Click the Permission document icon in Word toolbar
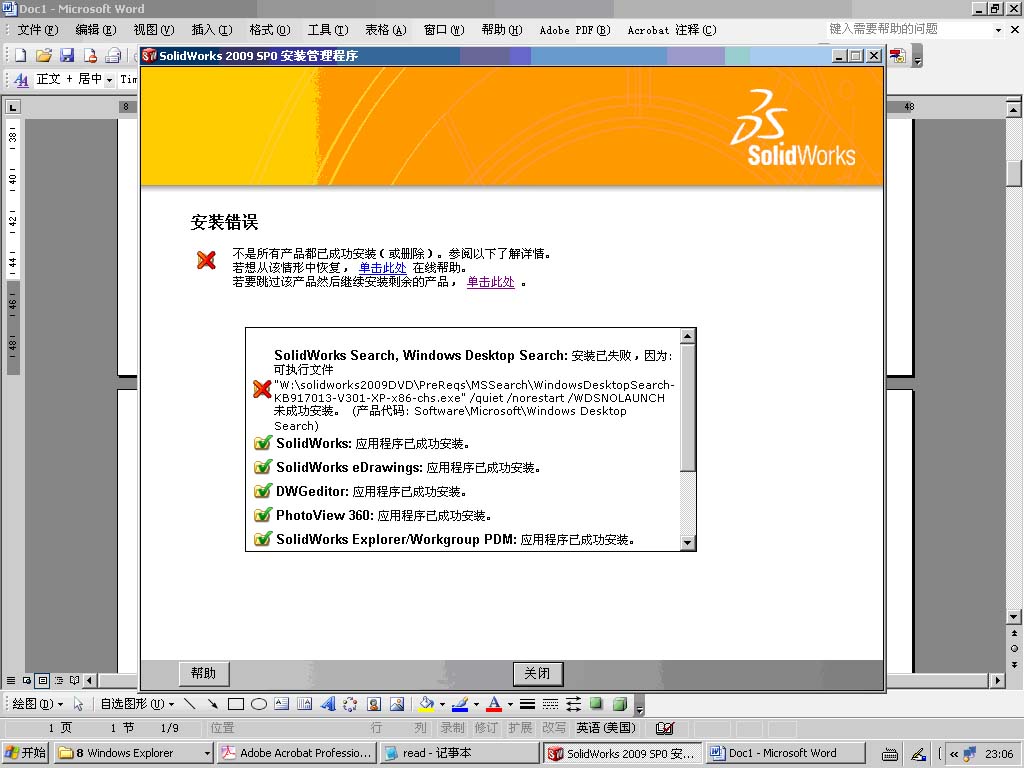The width and height of the screenshot is (1024, 768). [x=90, y=56]
